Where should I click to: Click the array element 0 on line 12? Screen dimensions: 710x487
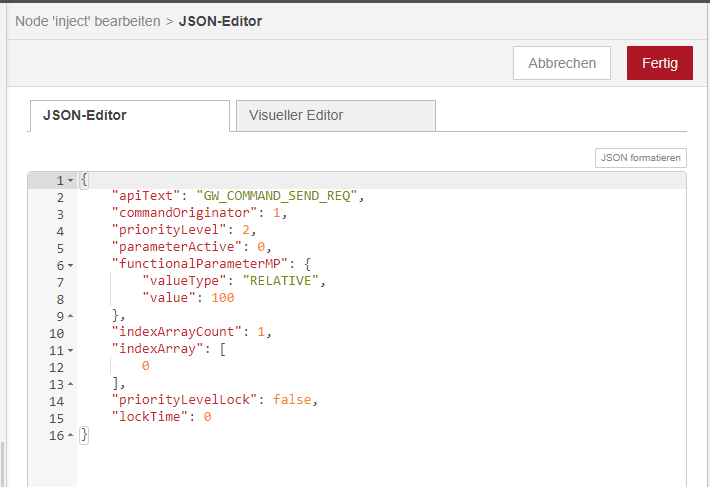(x=146, y=366)
